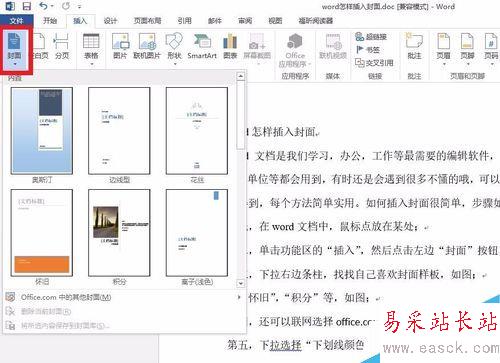Switch to the 引用 References tab
Screen dimensions: 500x363
185,21
